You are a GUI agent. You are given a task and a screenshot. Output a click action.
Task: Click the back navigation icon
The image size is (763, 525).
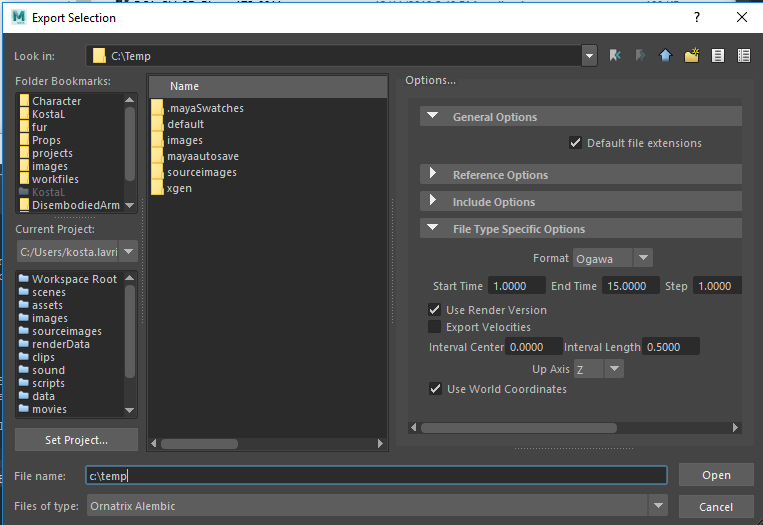(616, 56)
